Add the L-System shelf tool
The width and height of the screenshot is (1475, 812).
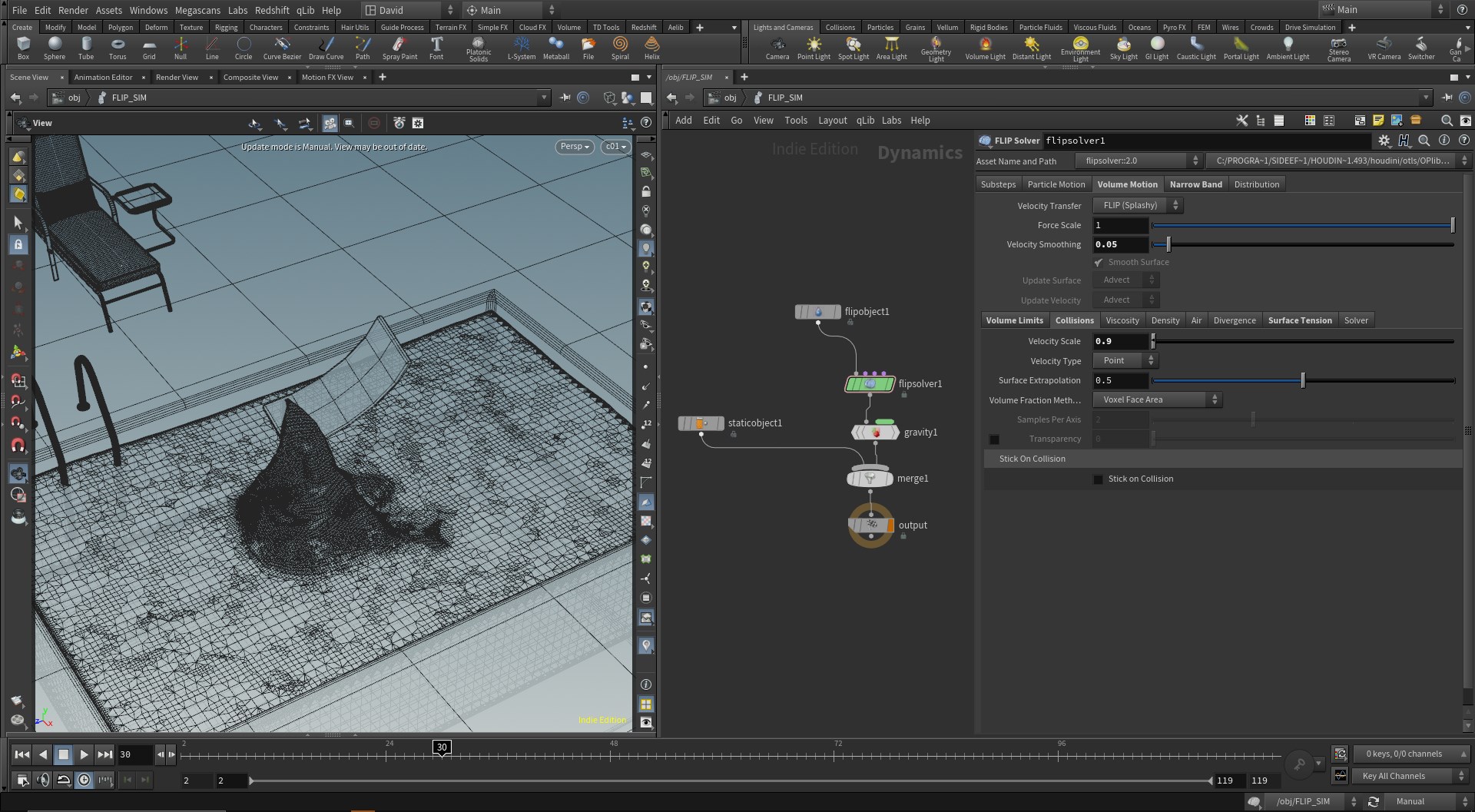coord(522,48)
